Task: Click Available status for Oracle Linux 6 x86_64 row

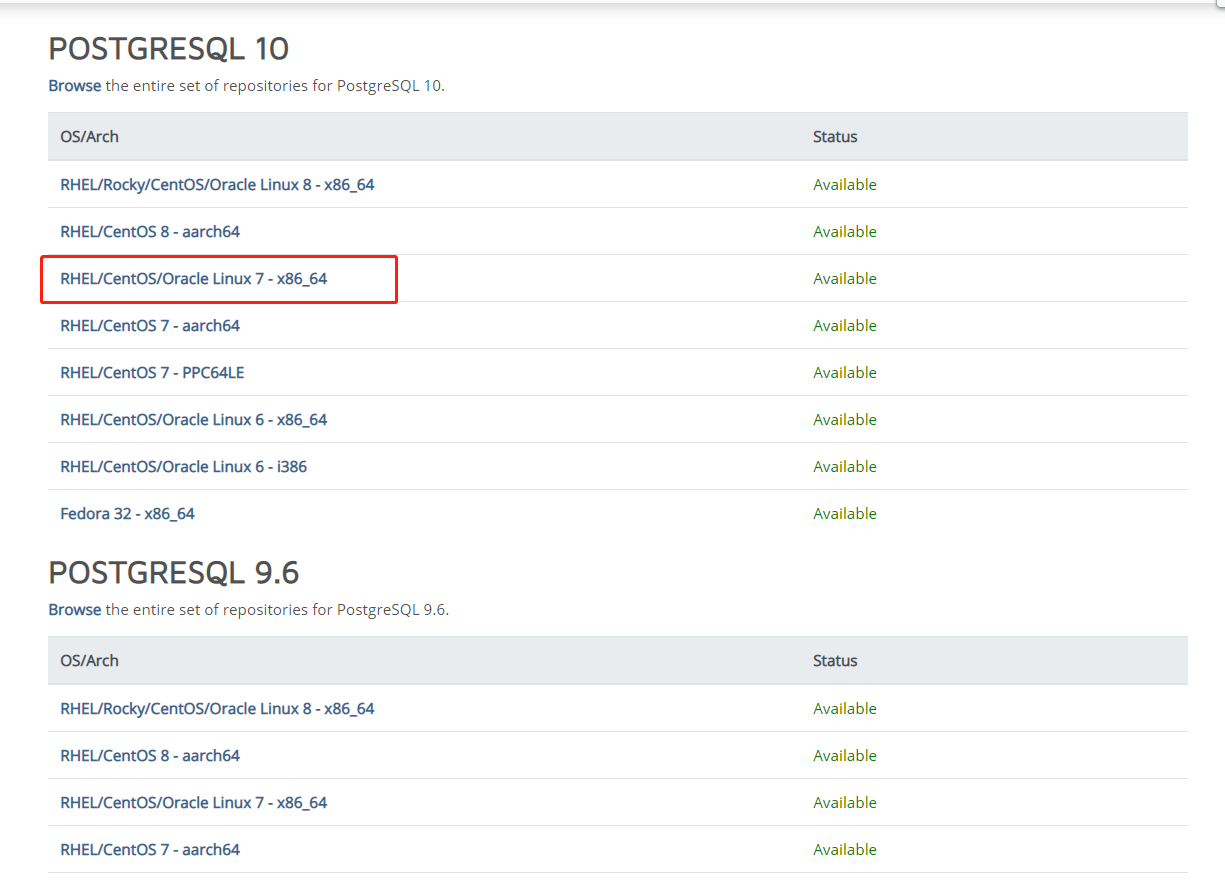Action: (x=845, y=420)
